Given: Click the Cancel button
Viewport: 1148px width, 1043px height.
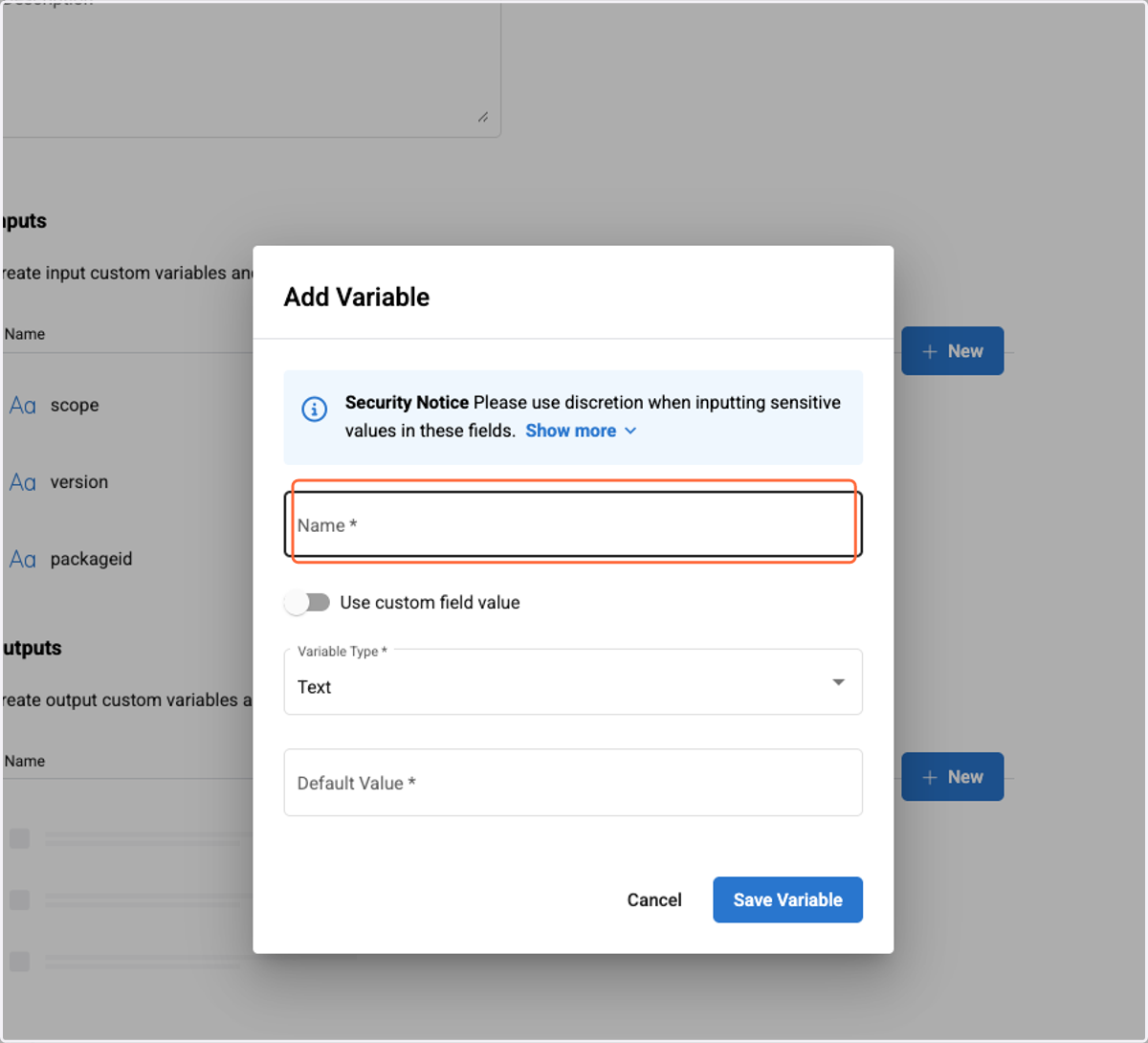Looking at the screenshot, I should click(654, 899).
